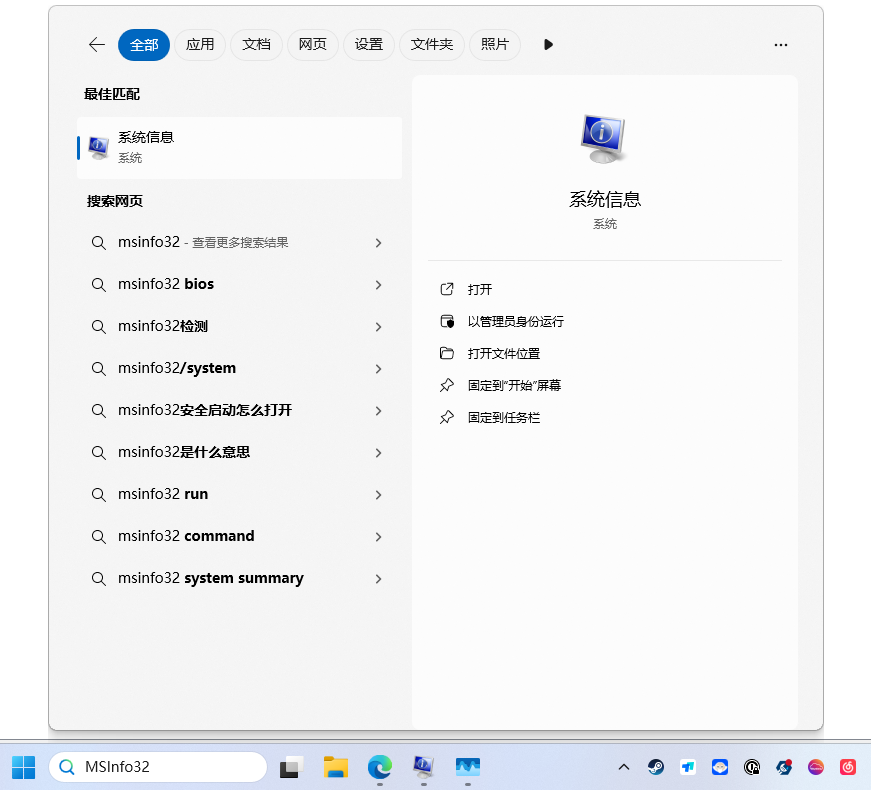Show hidden system tray icons chevron
This screenshot has width=871, height=790.
point(624,767)
